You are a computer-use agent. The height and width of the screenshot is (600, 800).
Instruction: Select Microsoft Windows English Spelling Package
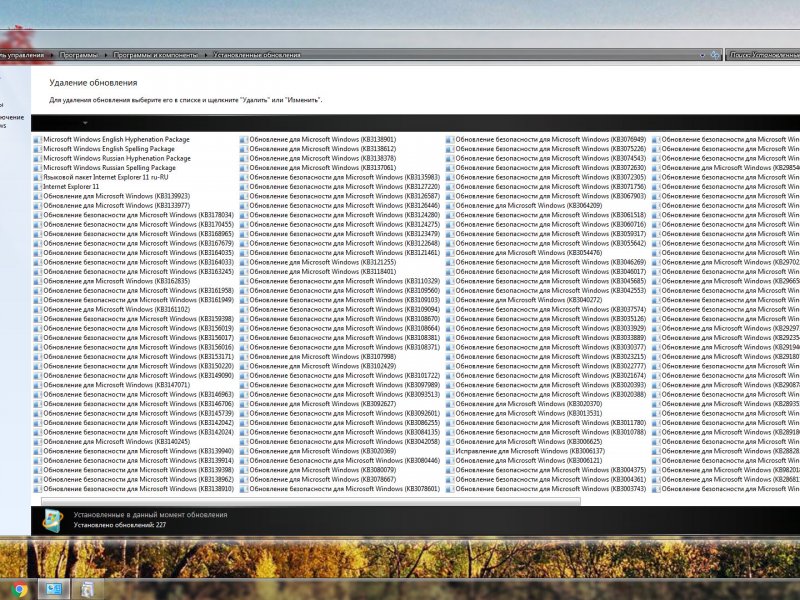point(109,149)
